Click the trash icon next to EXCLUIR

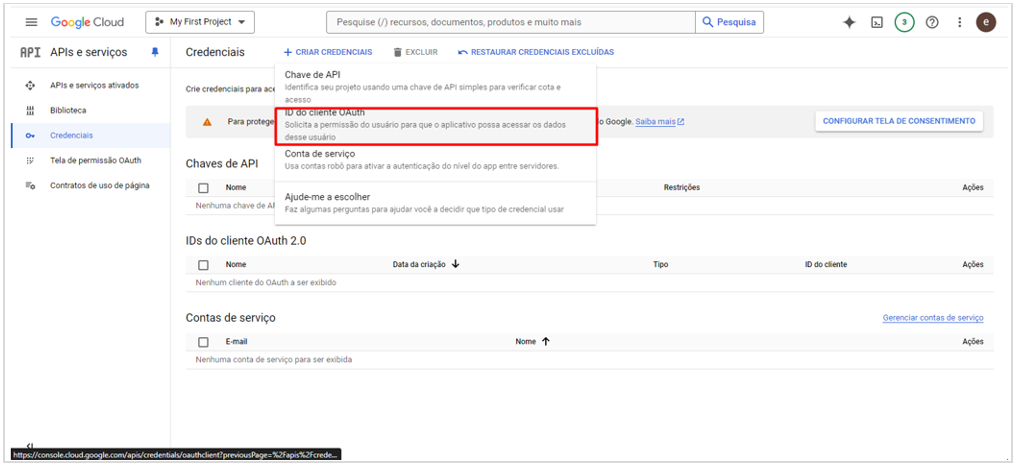[x=398, y=52]
